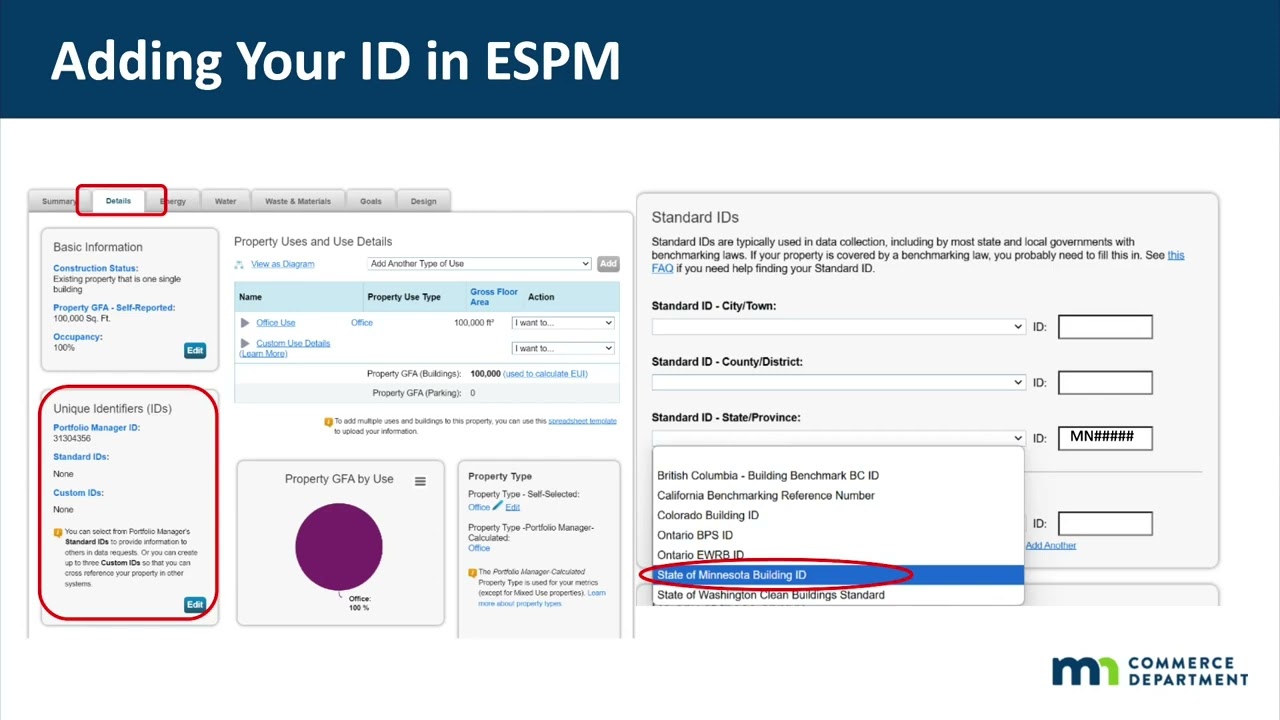Expand the Custom Use Details row triangle

click(245, 344)
